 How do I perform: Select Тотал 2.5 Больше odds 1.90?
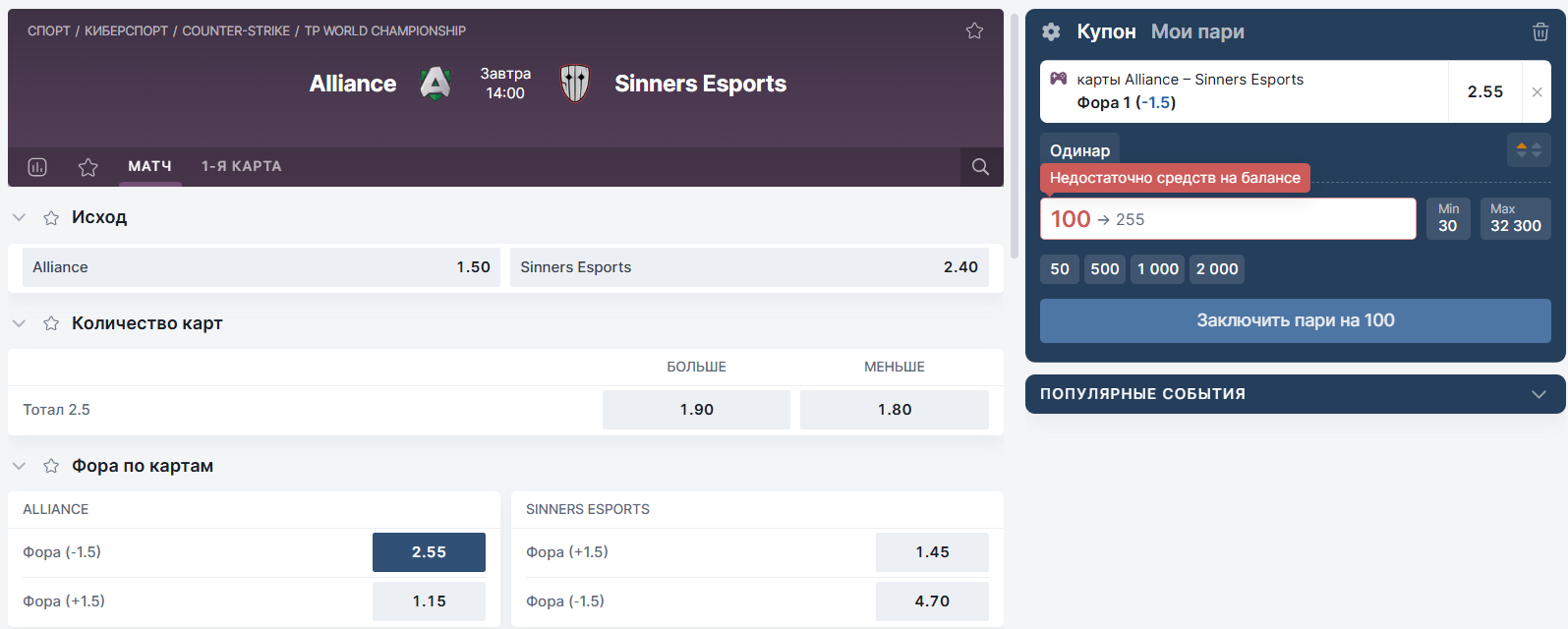696,410
